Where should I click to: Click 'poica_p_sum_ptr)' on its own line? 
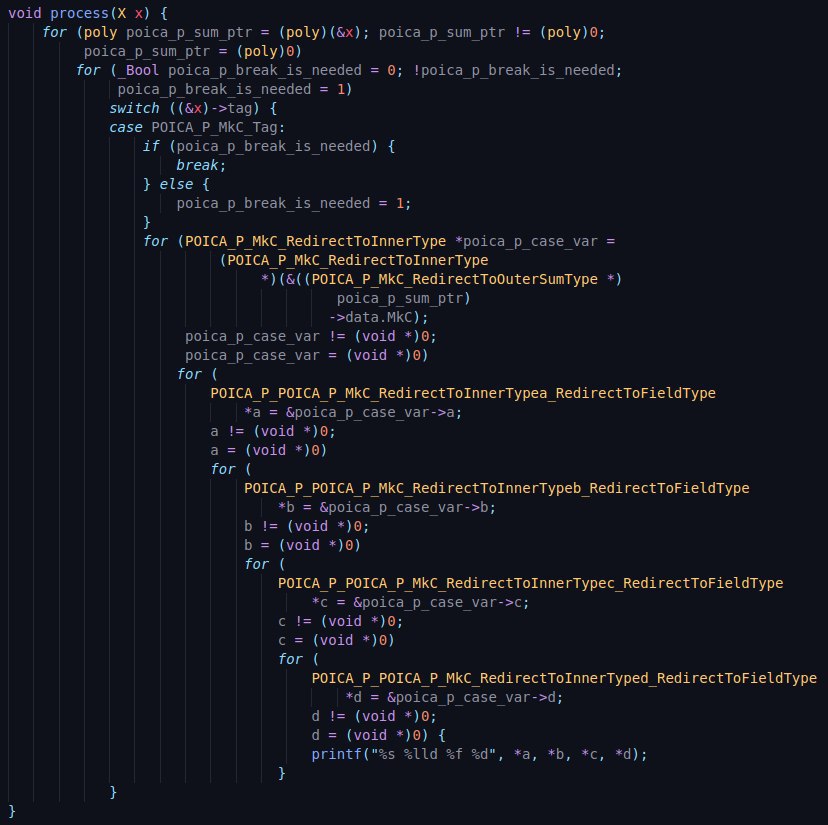point(404,298)
